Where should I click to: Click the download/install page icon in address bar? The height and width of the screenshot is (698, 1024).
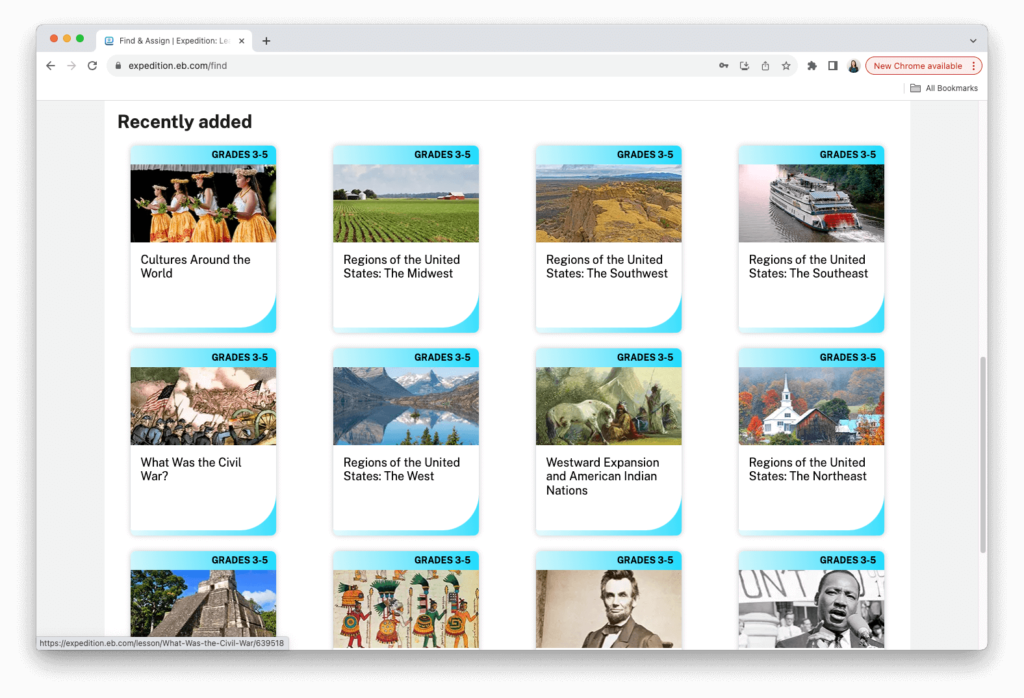pyautogui.click(x=744, y=65)
